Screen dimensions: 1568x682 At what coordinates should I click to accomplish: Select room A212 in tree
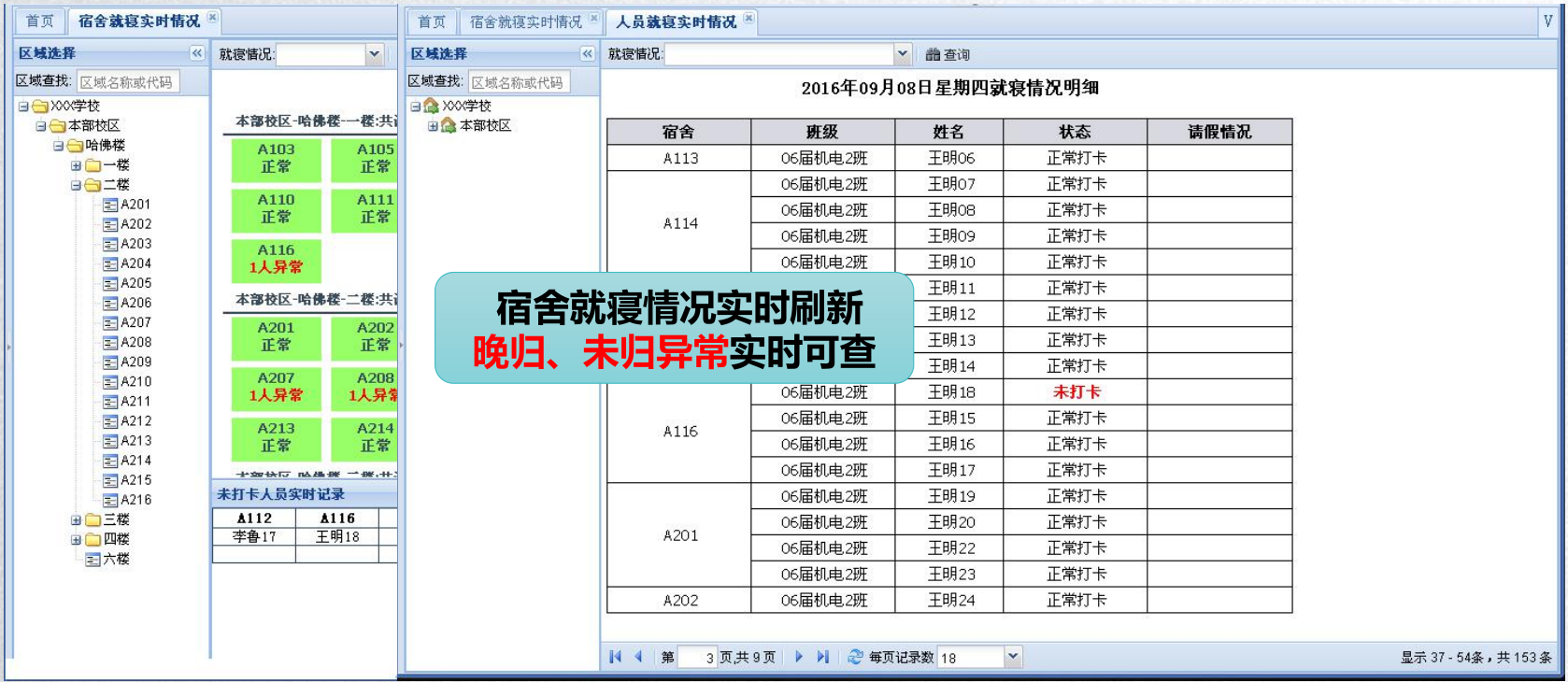pos(135,421)
